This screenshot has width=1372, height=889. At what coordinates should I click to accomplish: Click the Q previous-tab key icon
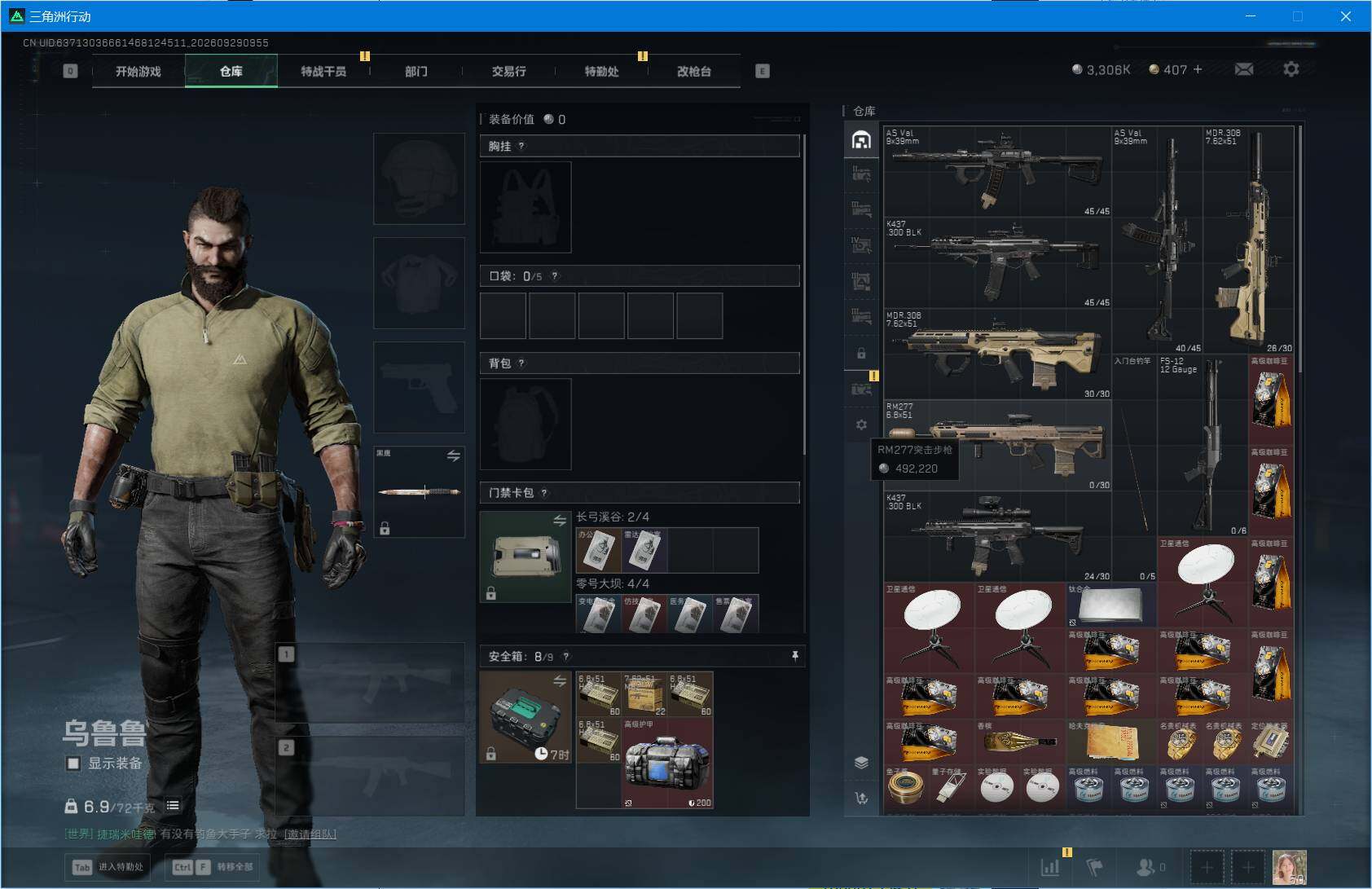(71, 71)
